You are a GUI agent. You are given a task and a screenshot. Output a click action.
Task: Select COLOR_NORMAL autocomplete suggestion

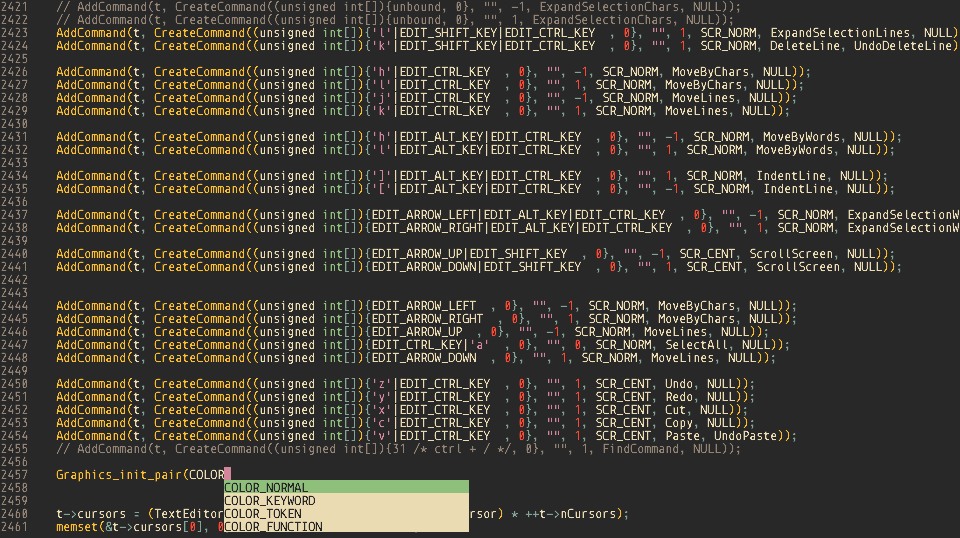(347, 487)
